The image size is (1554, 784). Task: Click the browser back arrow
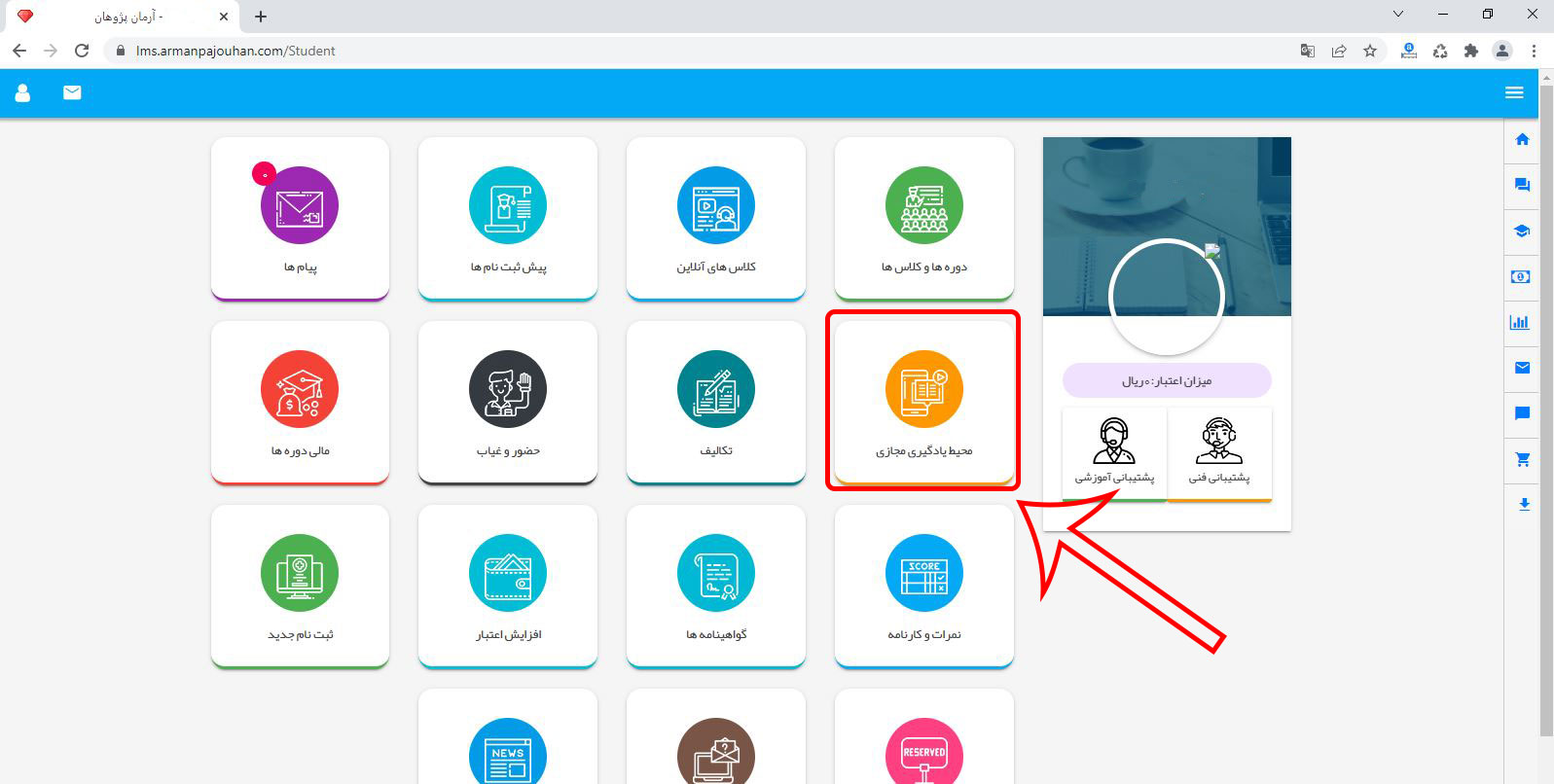pos(19,51)
